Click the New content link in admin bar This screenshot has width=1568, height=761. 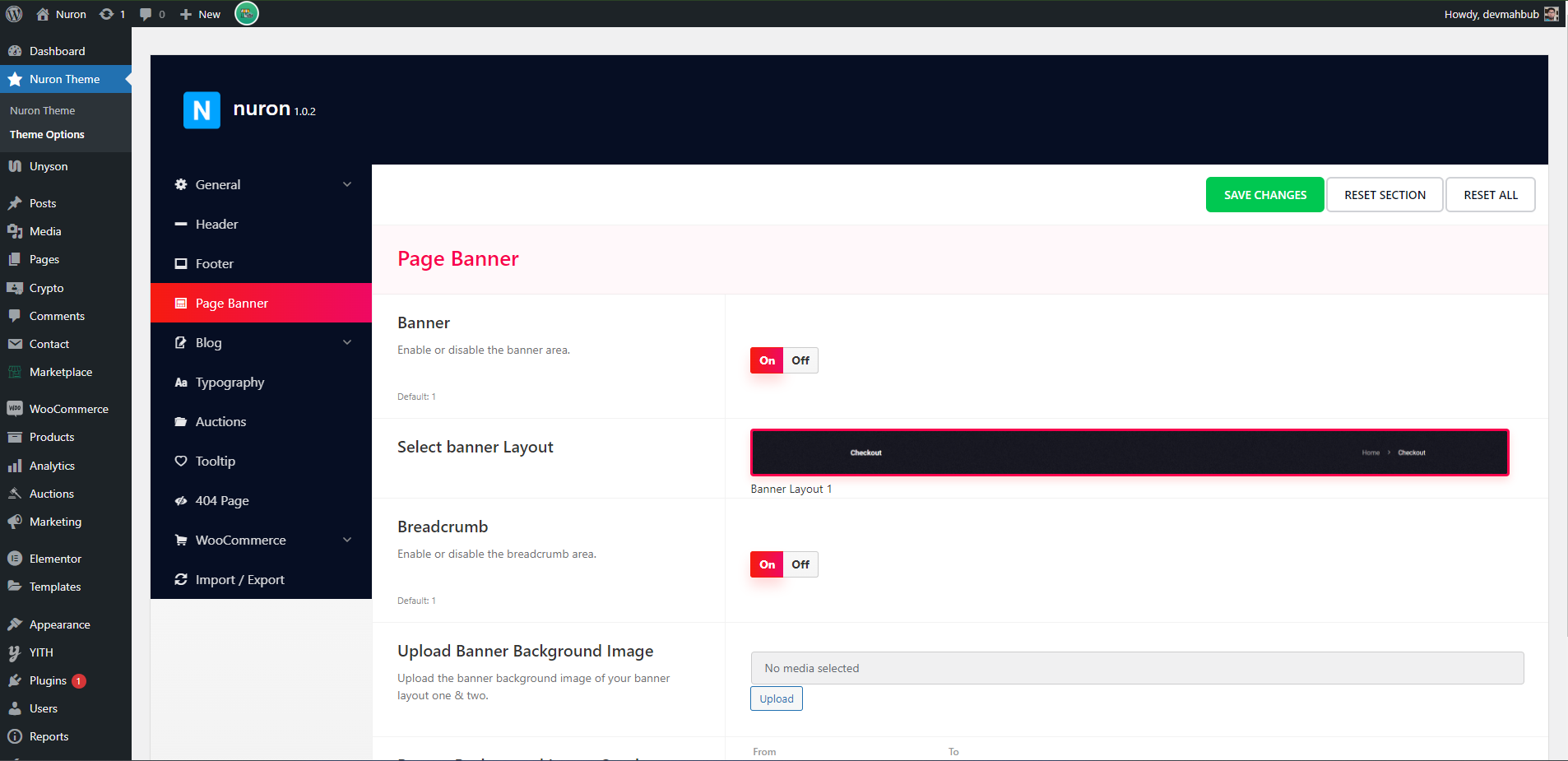200,14
